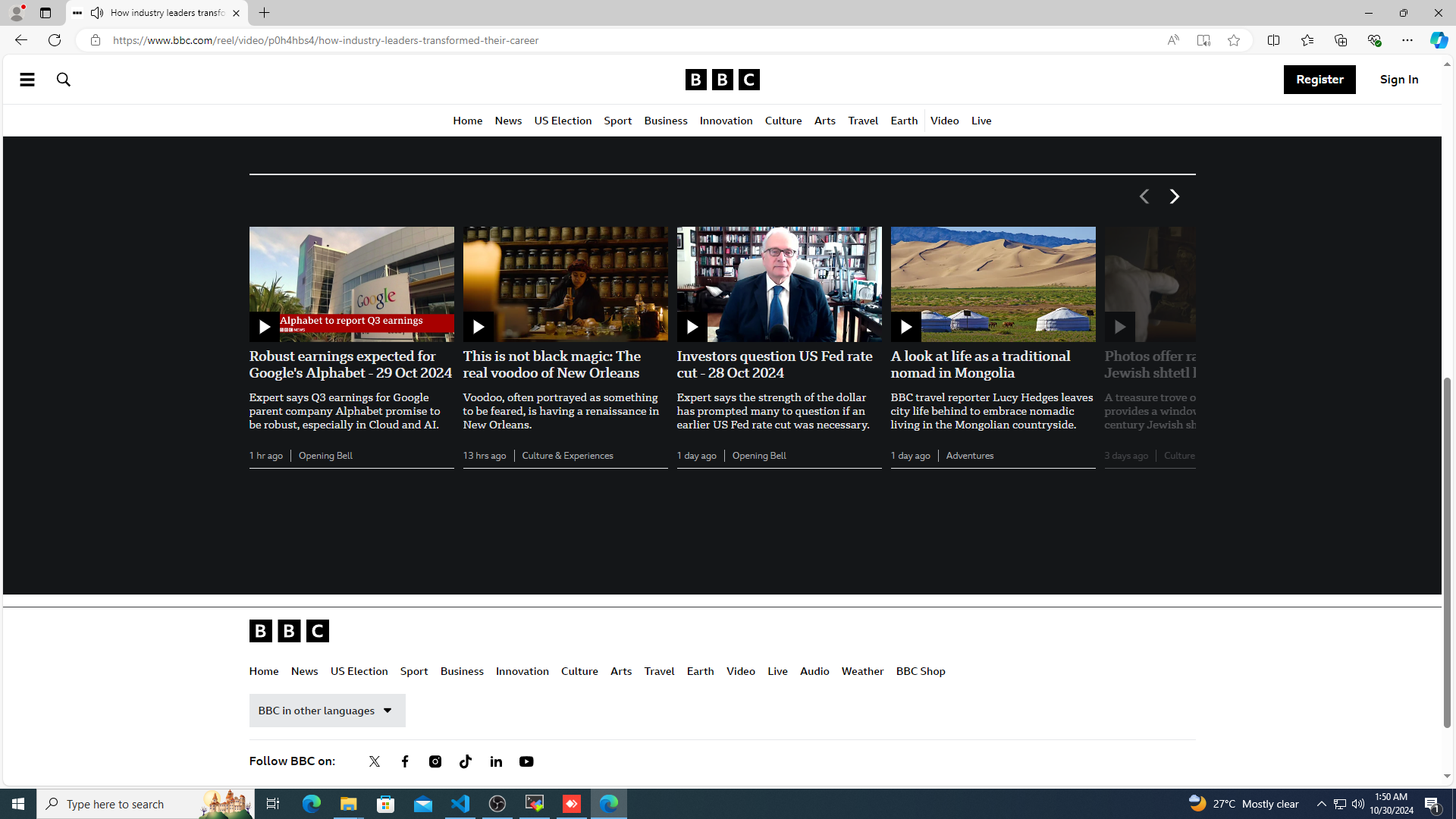Follow BBC on Facebook

pyautogui.click(x=405, y=761)
